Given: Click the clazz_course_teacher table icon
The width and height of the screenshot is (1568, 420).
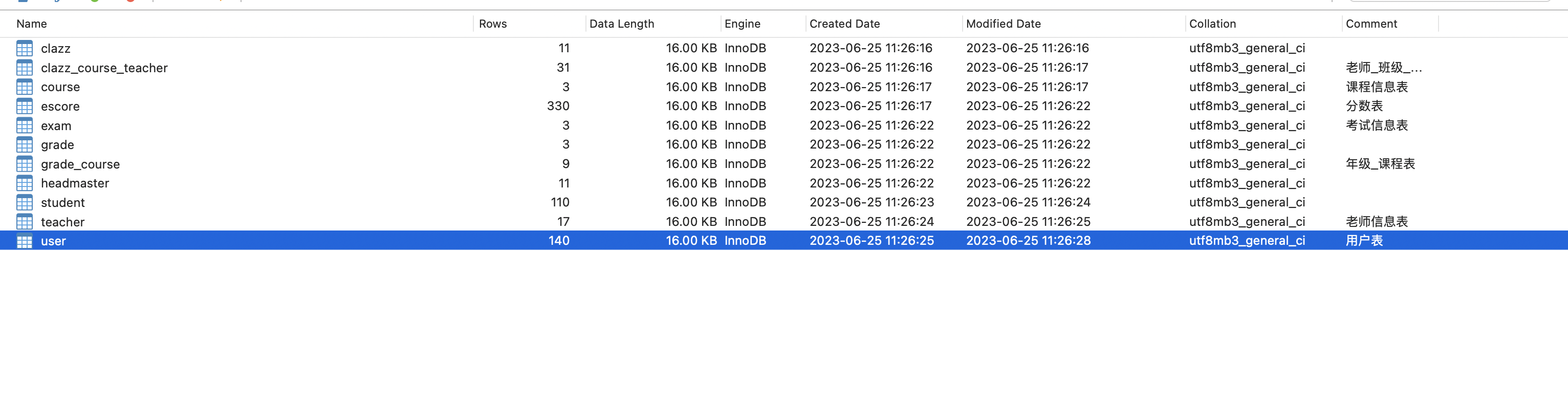Looking at the screenshot, I should pyautogui.click(x=25, y=68).
